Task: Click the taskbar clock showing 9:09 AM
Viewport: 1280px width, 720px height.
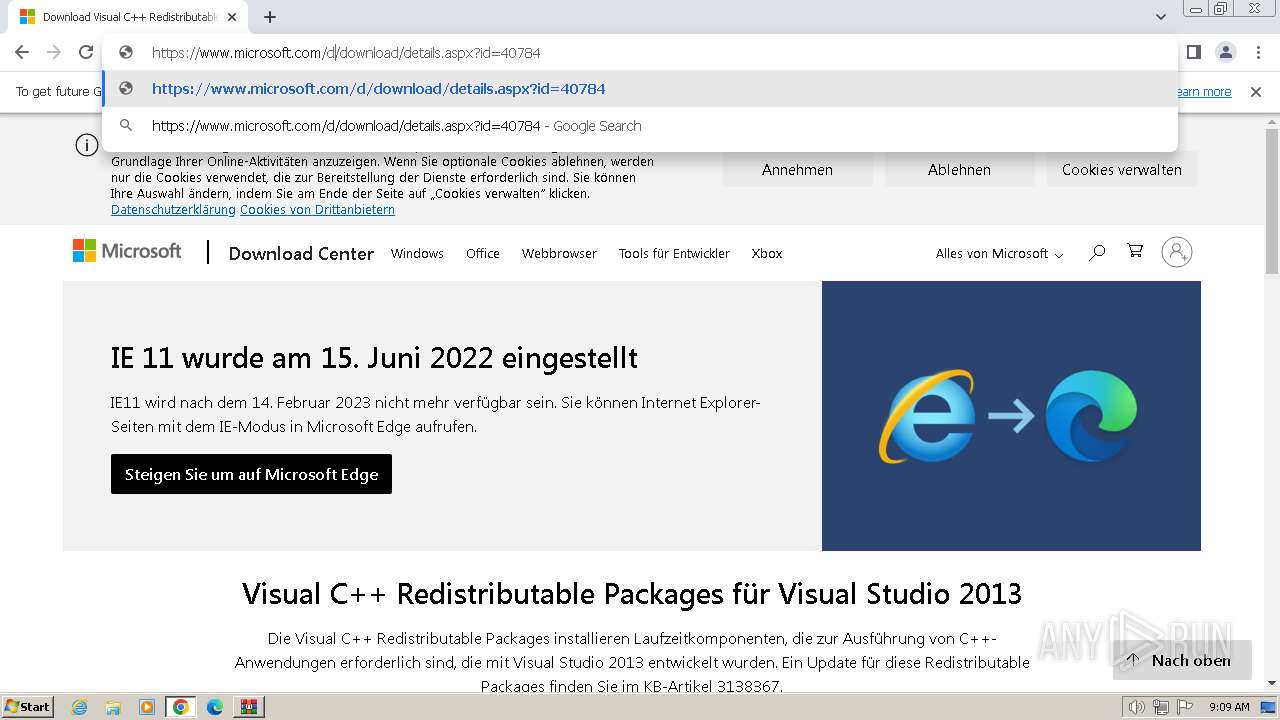Action: pyautogui.click(x=1229, y=707)
